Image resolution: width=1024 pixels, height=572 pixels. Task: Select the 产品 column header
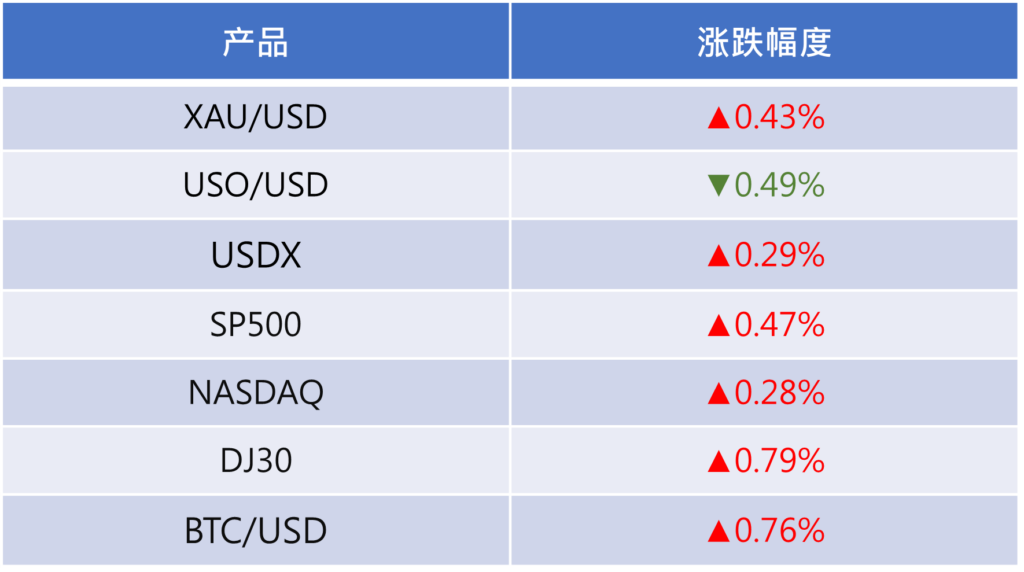click(x=256, y=42)
